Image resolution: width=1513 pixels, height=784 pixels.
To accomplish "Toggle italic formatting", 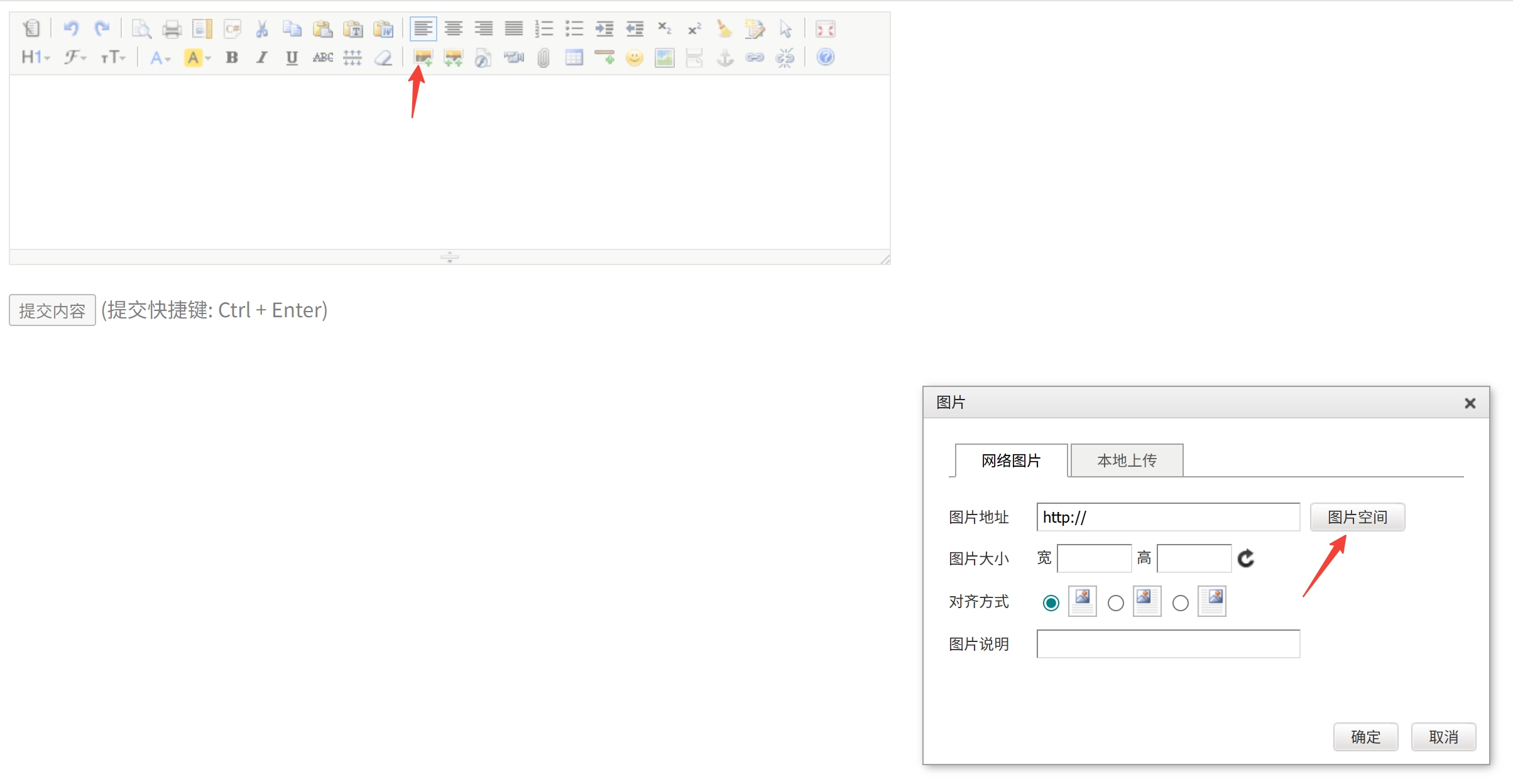I will (x=263, y=58).
